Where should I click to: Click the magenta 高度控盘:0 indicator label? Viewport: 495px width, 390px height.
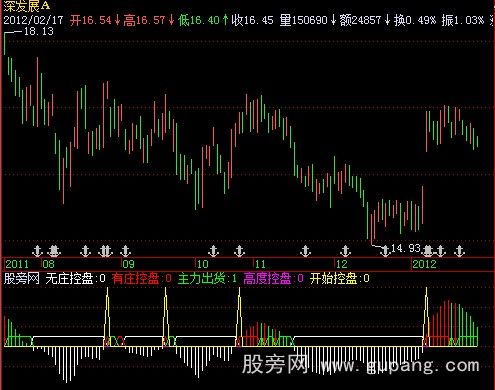(x=274, y=278)
